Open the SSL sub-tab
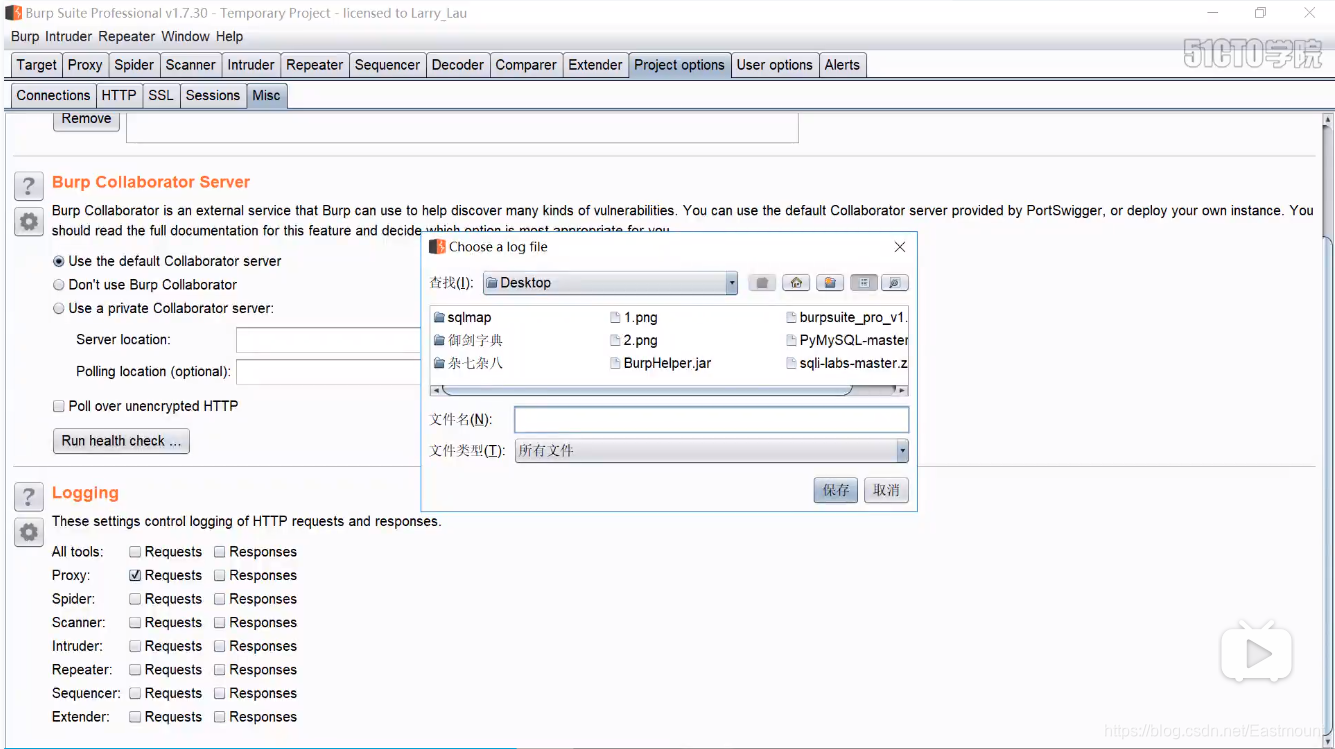 point(161,95)
